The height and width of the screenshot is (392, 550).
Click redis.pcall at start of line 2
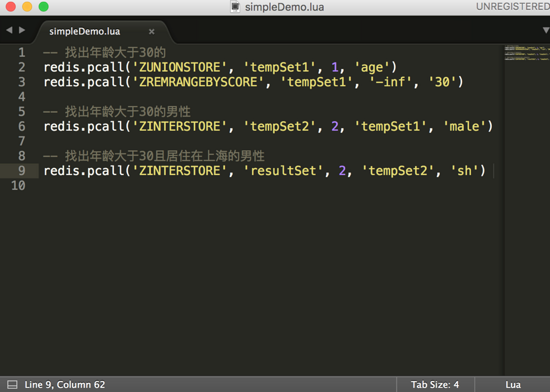coord(83,67)
